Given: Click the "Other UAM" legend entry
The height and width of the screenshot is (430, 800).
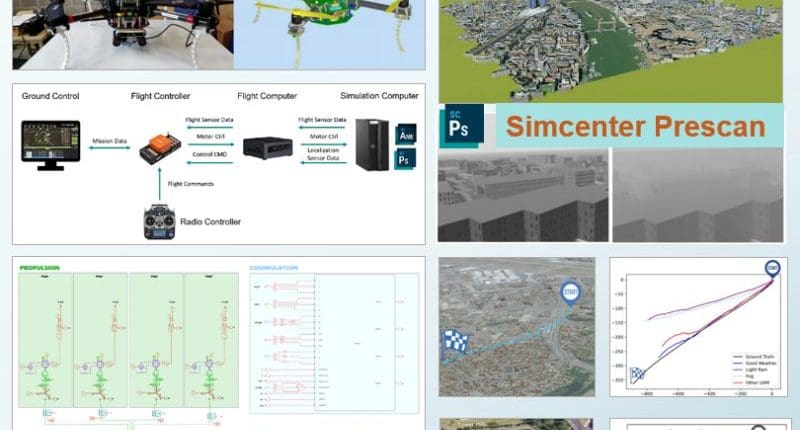Looking at the screenshot, I should coord(751,383).
